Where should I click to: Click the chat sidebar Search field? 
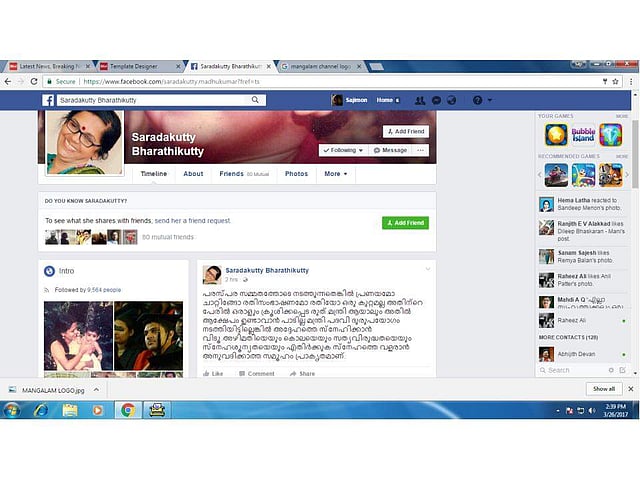(570, 370)
